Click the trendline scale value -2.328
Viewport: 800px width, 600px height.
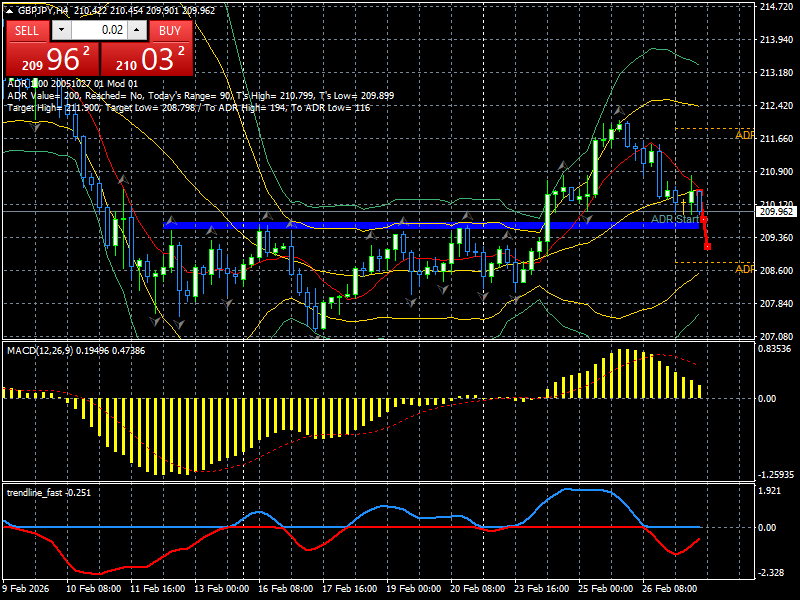click(x=771, y=573)
